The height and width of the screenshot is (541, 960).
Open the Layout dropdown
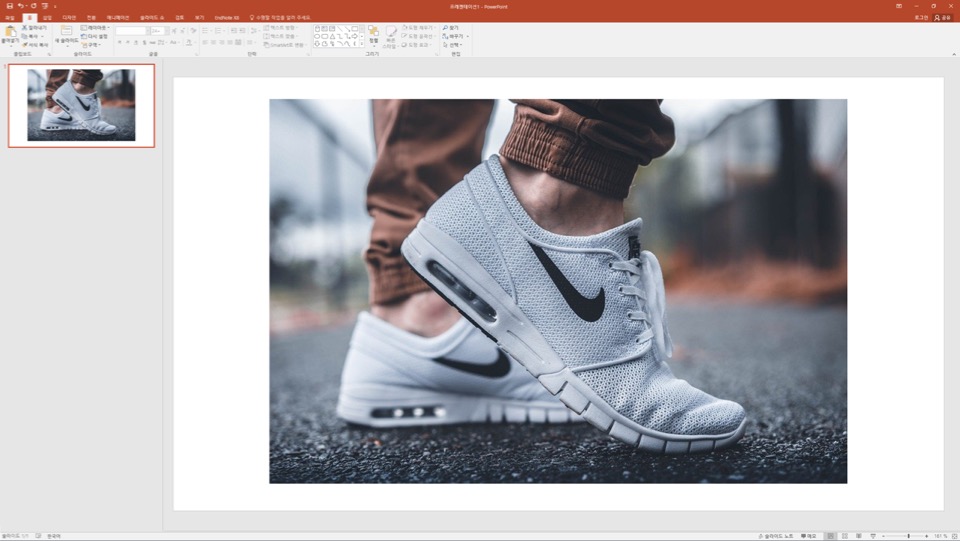96,28
